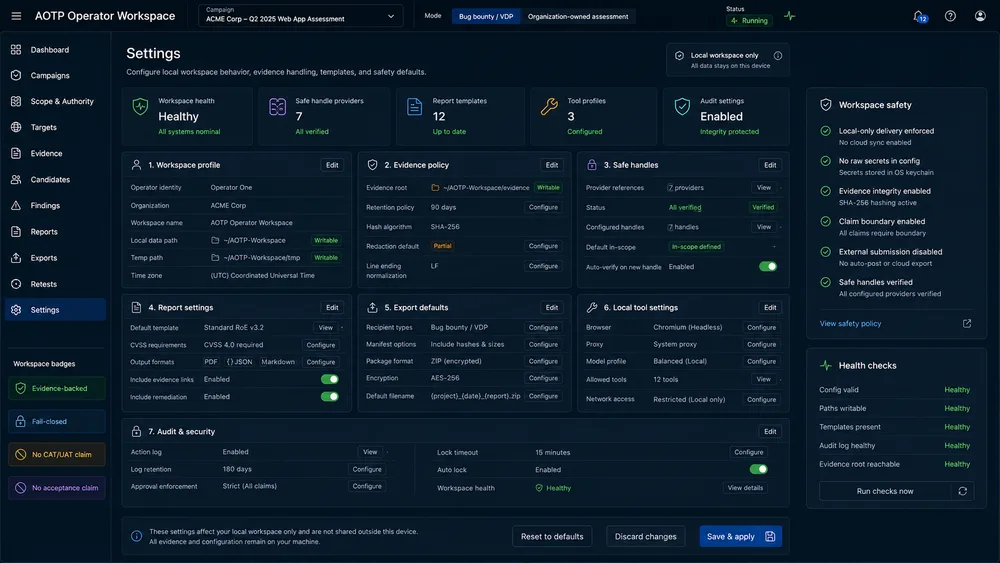Switch mode to Organization-owned assessment
The image size is (1000, 563).
[x=578, y=17]
